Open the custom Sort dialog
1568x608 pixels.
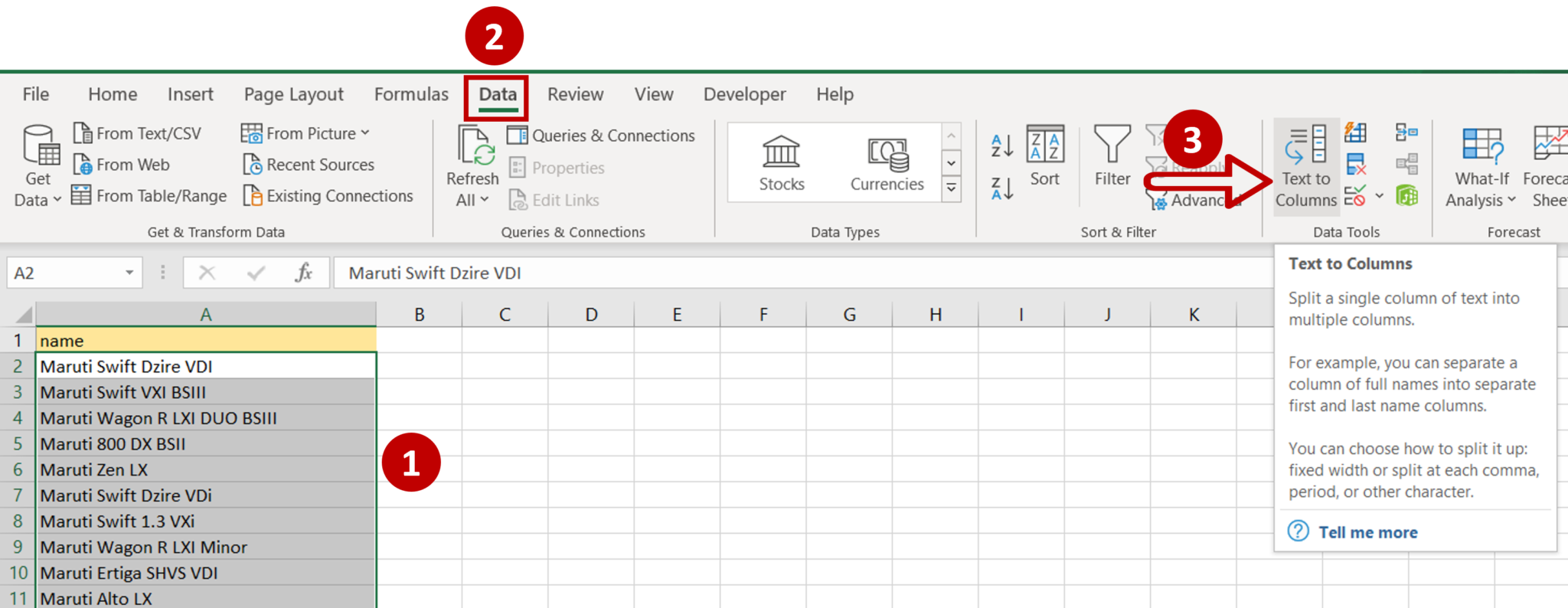(1045, 156)
